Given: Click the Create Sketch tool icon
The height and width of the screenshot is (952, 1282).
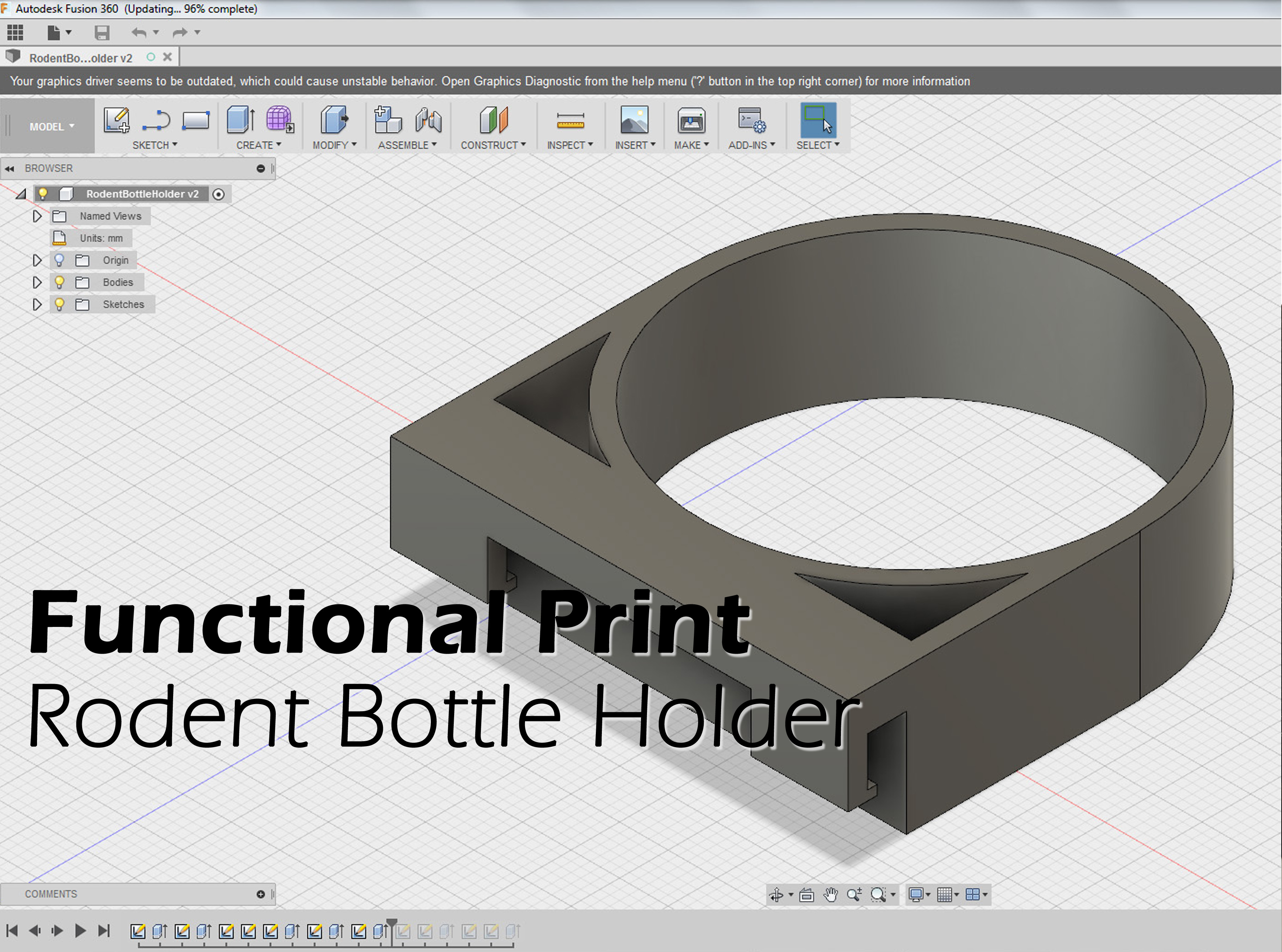Looking at the screenshot, I should pyautogui.click(x=116, y=120).
